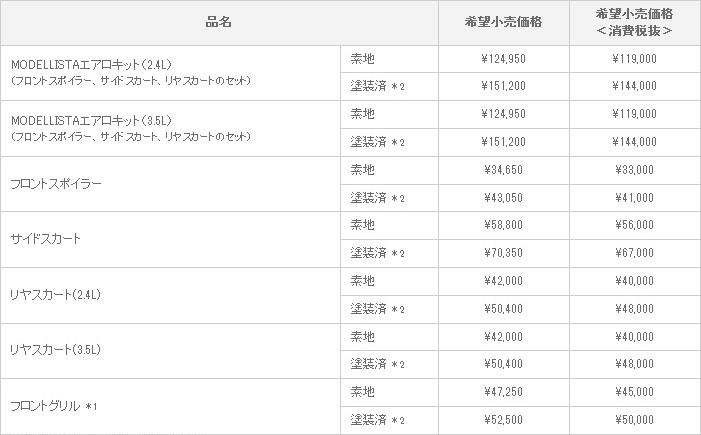Click the フロントスポイラー row label
701x435 pixels.
click(x=56, y=184)
